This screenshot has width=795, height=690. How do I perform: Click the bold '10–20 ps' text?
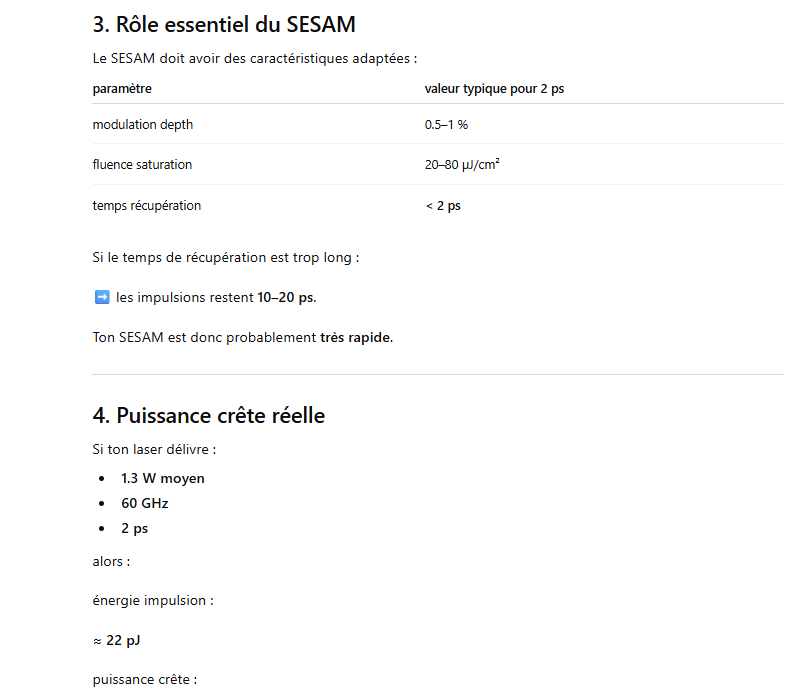pos(286,297)
